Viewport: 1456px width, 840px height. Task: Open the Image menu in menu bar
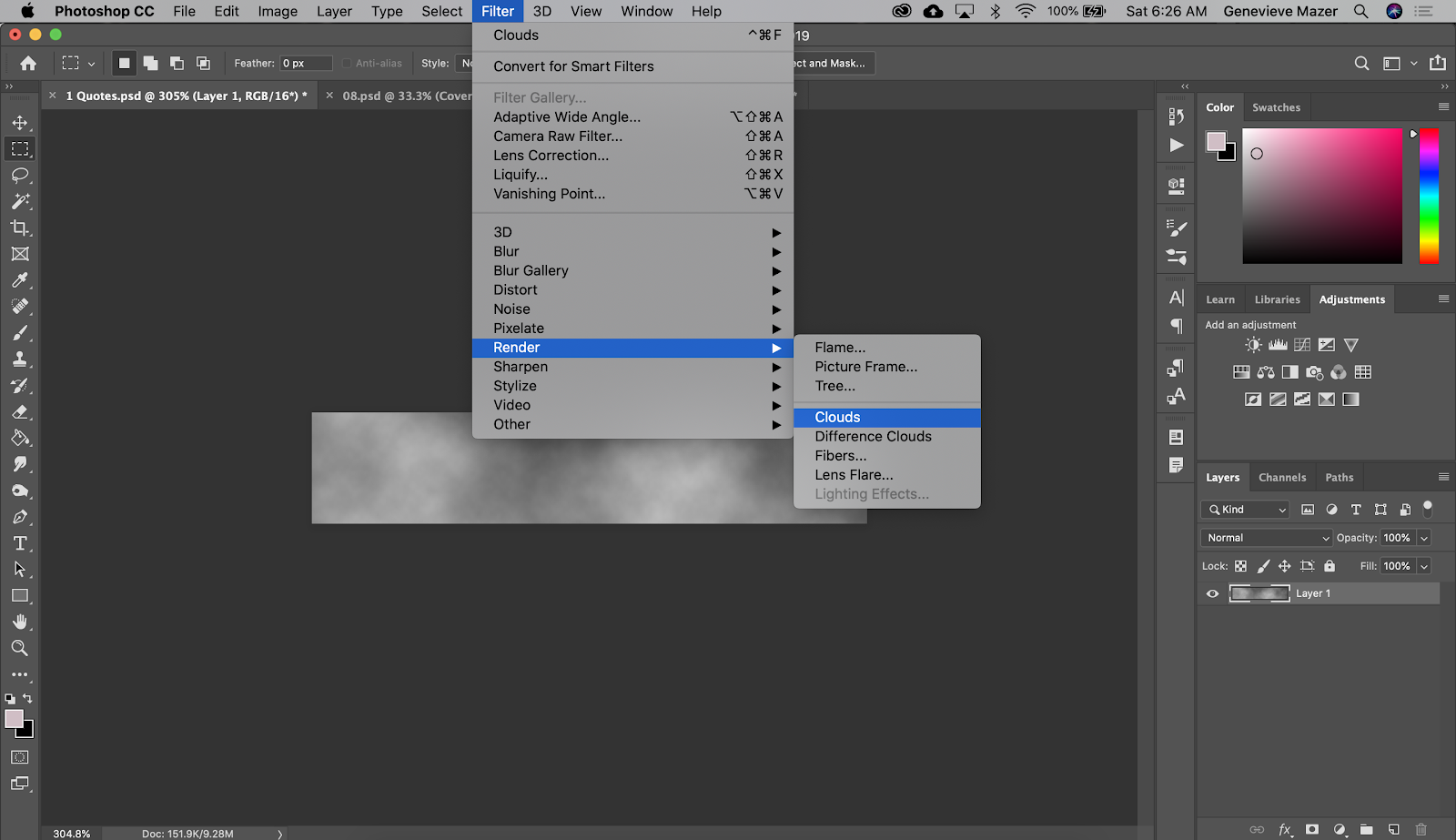pyautogui.click(x=278, y=11)
